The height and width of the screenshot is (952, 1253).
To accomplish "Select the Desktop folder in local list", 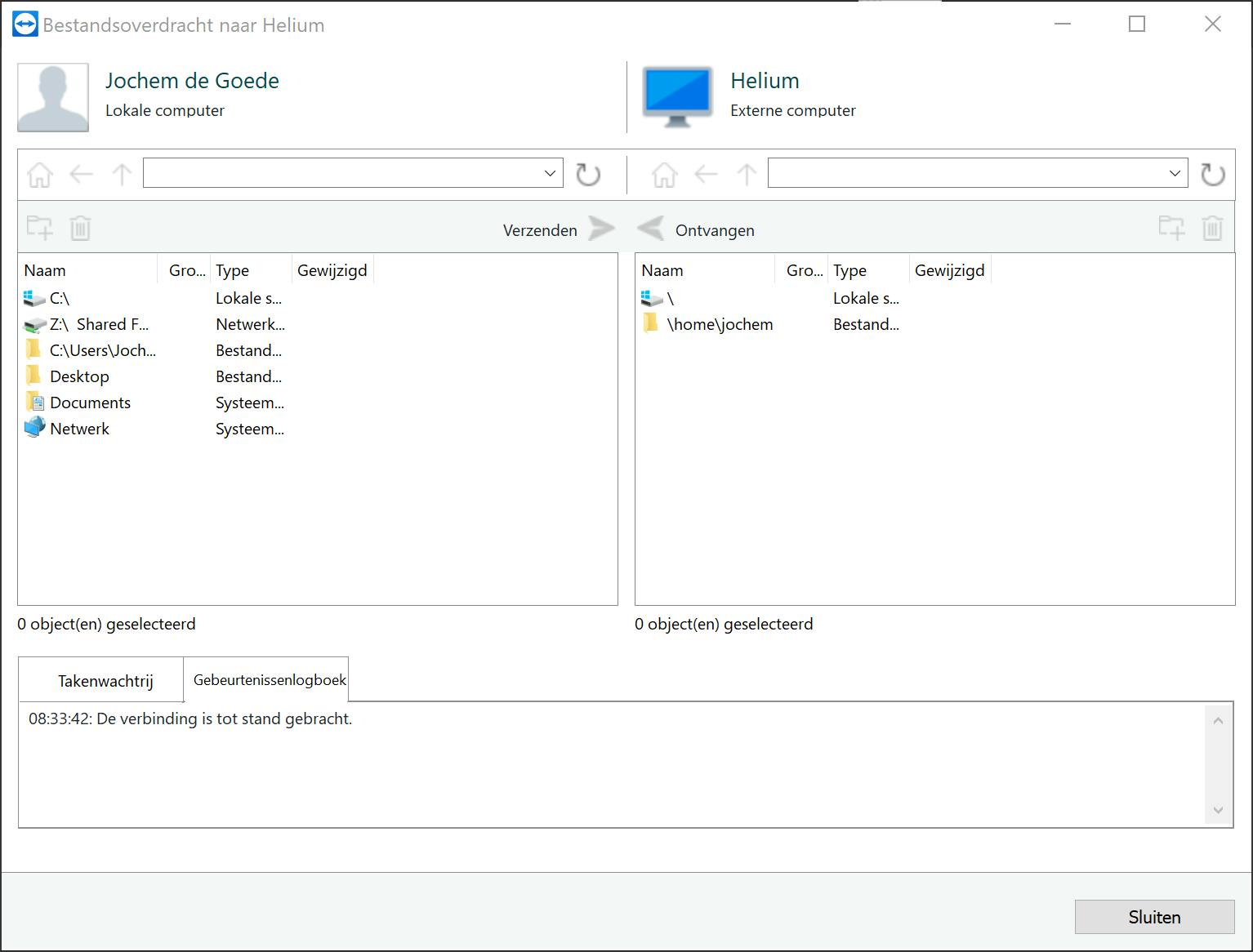I will coord(79,376).
